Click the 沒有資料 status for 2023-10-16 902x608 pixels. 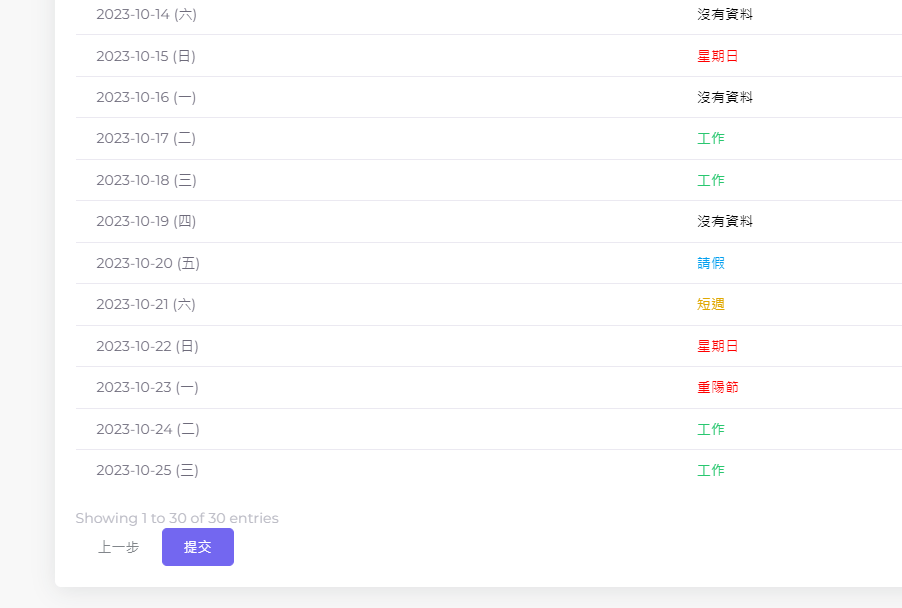(725, 97)
